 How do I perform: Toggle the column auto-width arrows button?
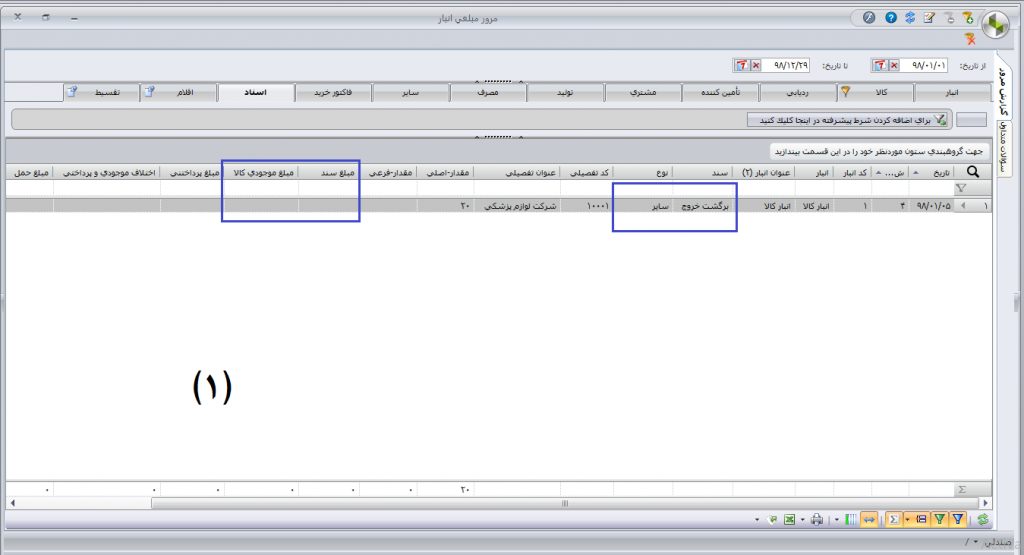[870, 520]
